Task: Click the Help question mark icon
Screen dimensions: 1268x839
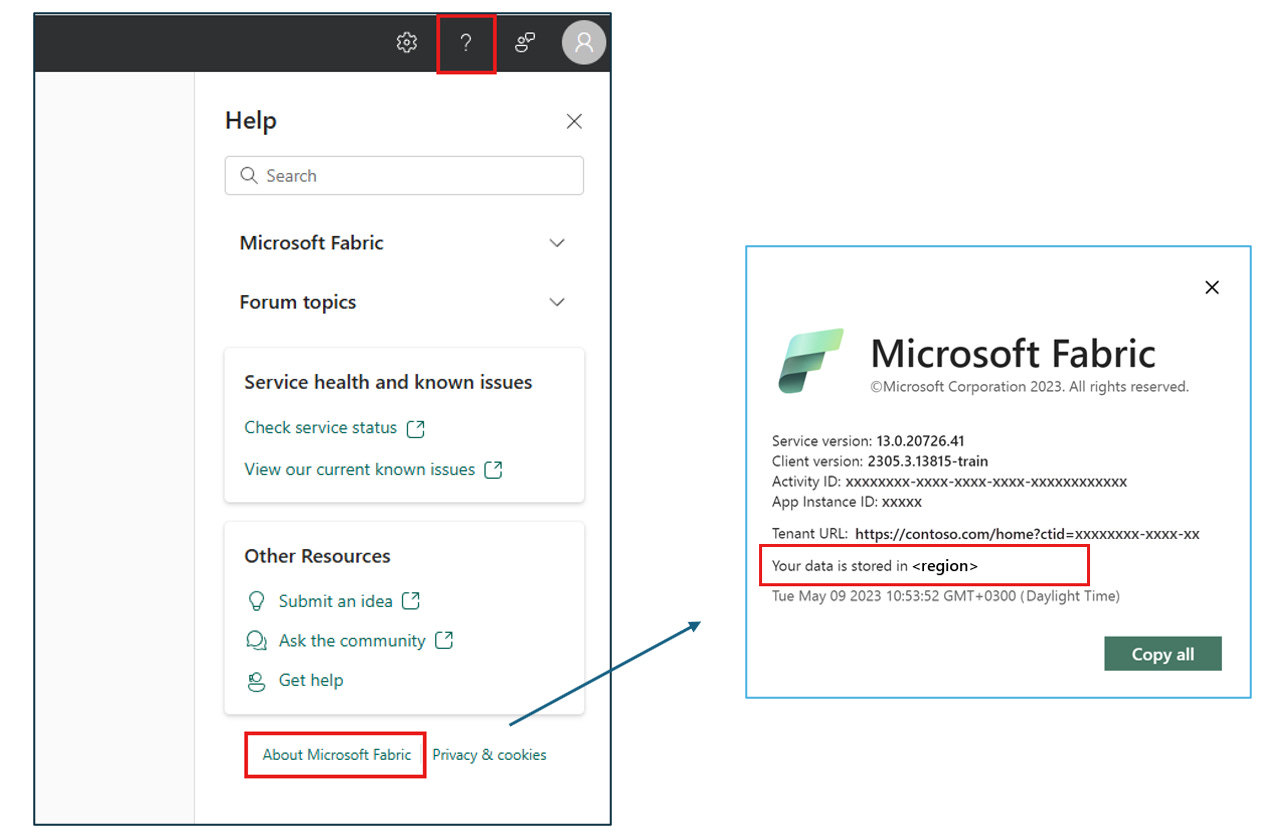Action: point(466,43)
